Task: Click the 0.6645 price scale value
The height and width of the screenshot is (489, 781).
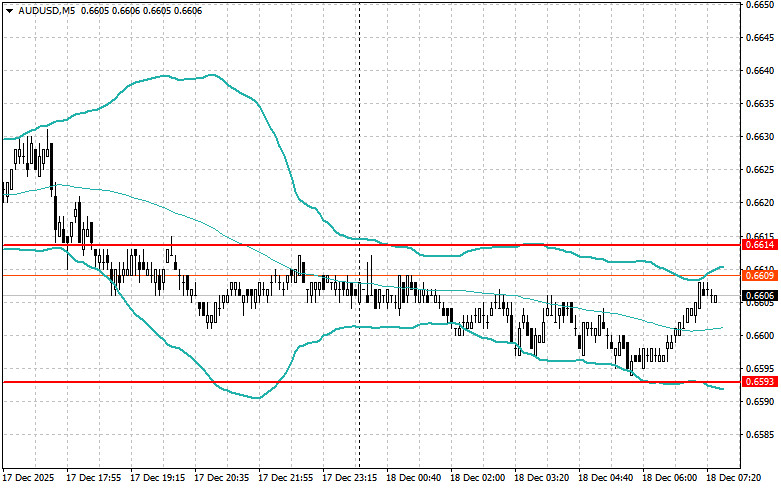Action: tap(760, 37)
